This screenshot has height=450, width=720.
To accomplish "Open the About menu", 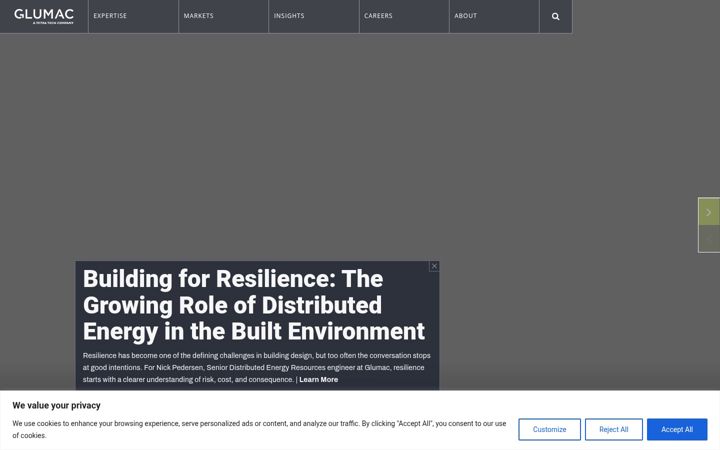I will point(466,16).
